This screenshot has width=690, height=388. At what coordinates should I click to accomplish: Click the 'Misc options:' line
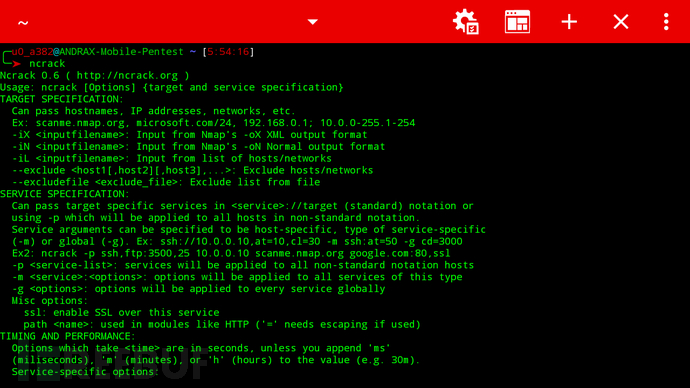[x=50, y=301]
